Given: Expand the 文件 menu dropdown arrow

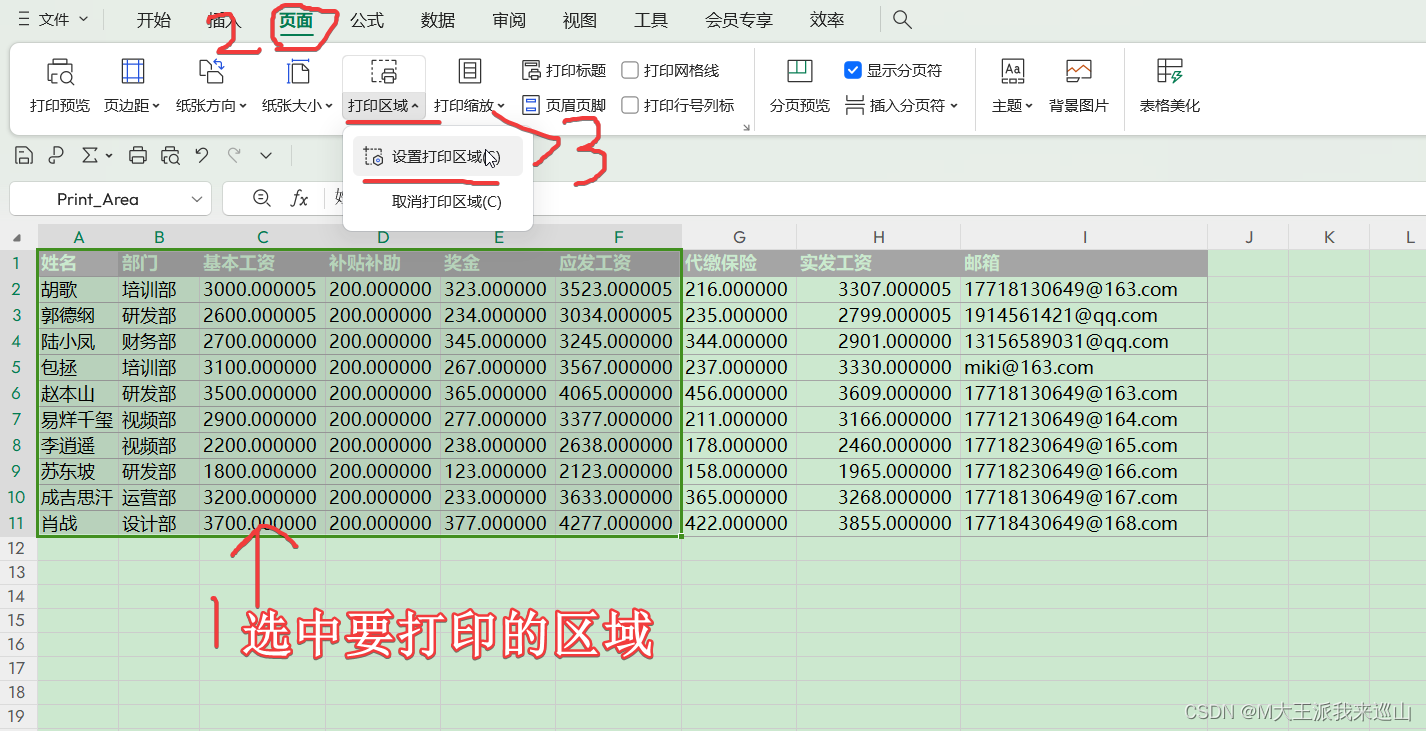Looking at the screenshot, I should click(x=83, y=19).
